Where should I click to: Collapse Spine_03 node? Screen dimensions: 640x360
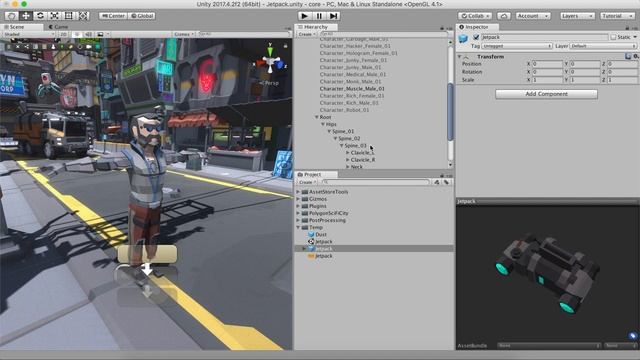click(x=342, y=146)
